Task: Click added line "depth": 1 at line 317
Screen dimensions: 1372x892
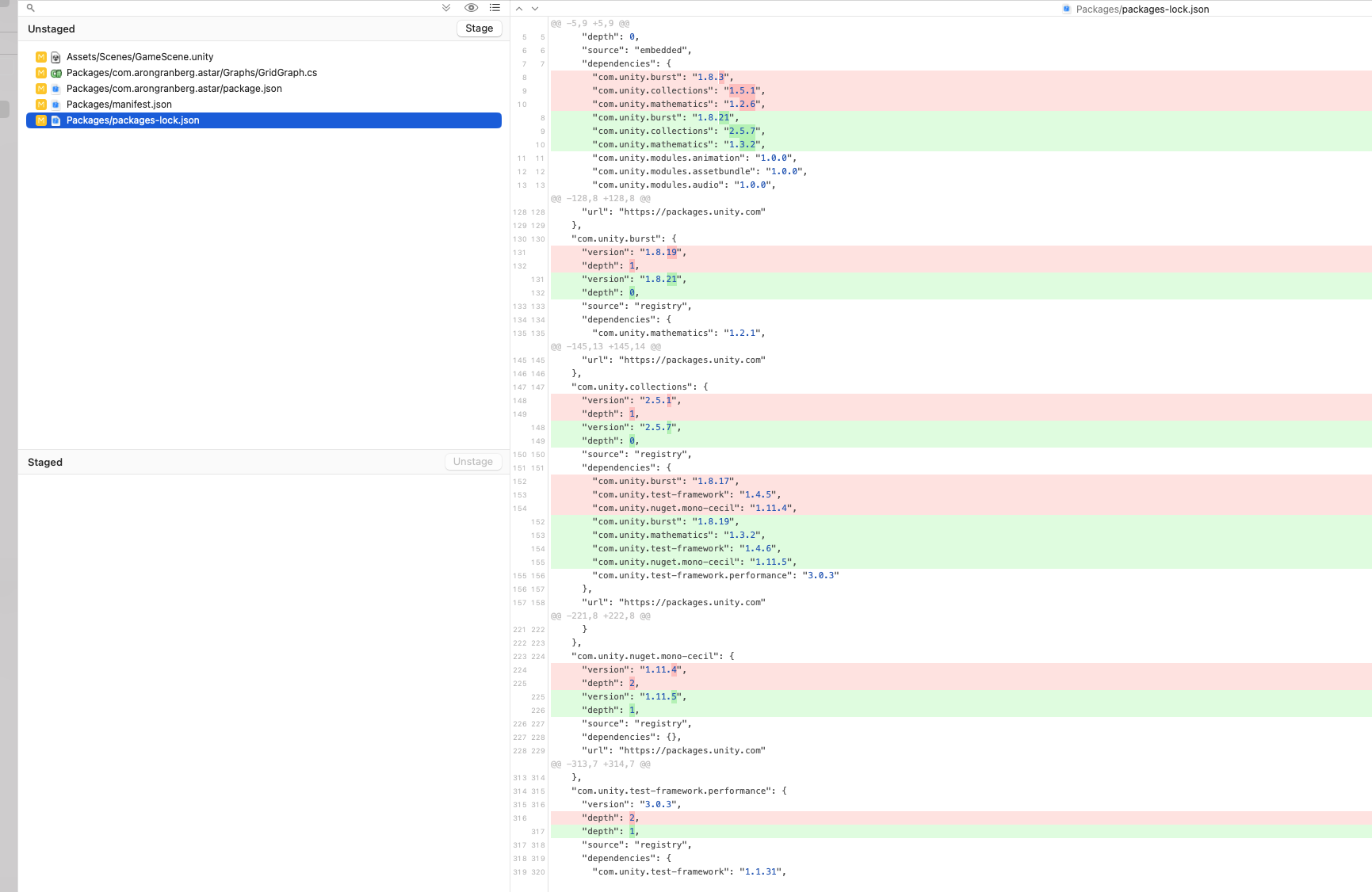Action: click(x=961, y=832)
